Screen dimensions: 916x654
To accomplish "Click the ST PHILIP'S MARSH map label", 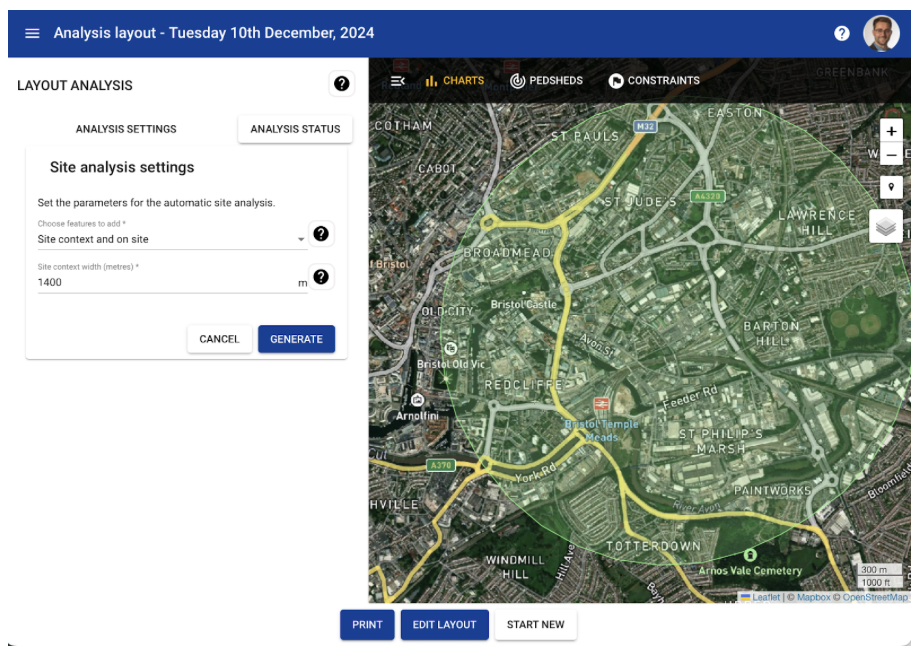I will click(x=721, y=441).
